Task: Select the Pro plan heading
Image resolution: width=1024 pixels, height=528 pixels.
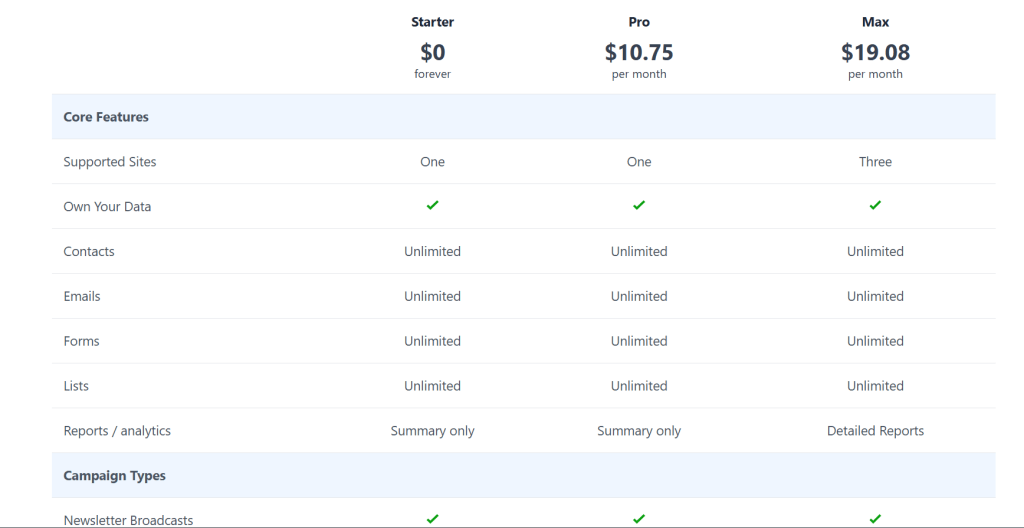Action: coord(639,22)
